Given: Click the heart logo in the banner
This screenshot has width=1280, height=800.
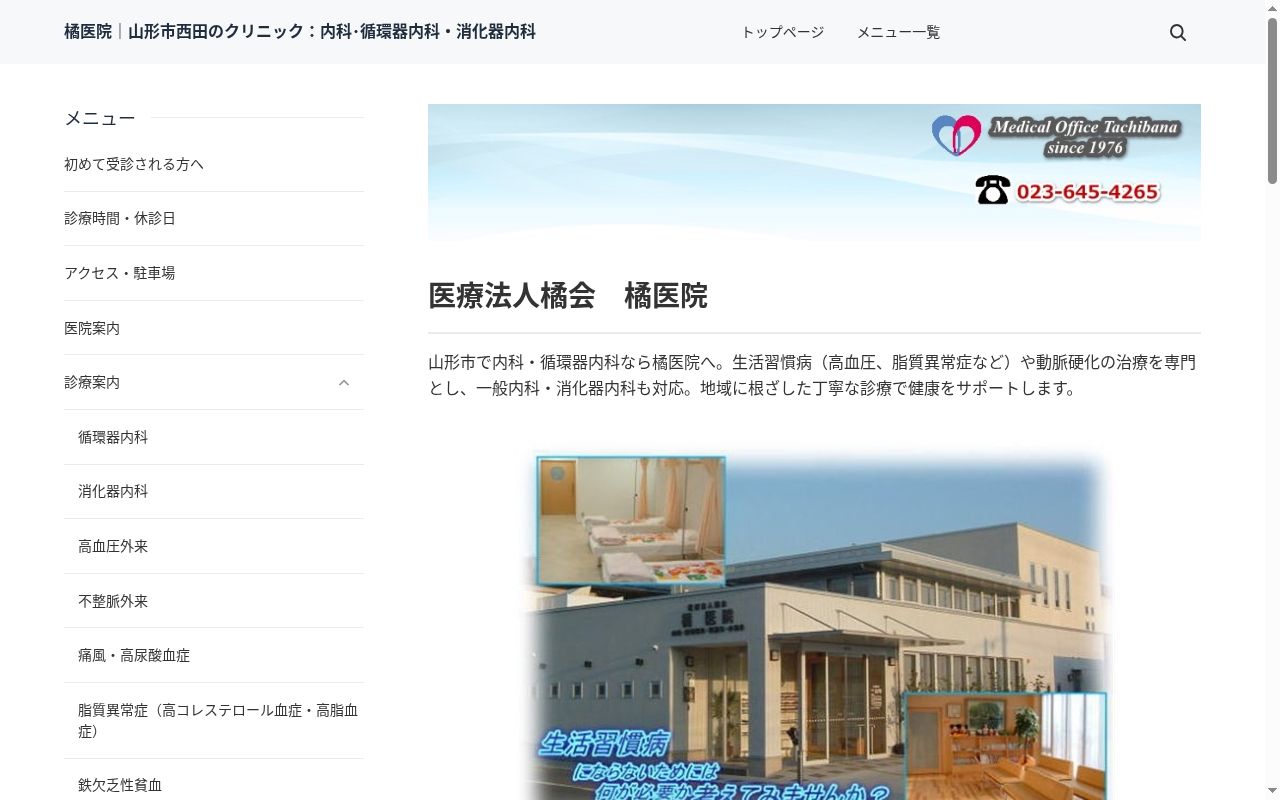Looking at the screenshot, I should 956,135.
